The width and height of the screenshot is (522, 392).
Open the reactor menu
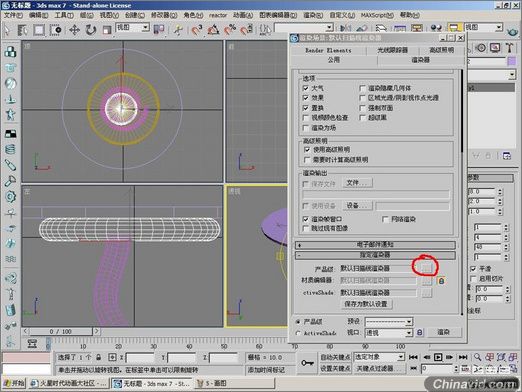[218, 15]
